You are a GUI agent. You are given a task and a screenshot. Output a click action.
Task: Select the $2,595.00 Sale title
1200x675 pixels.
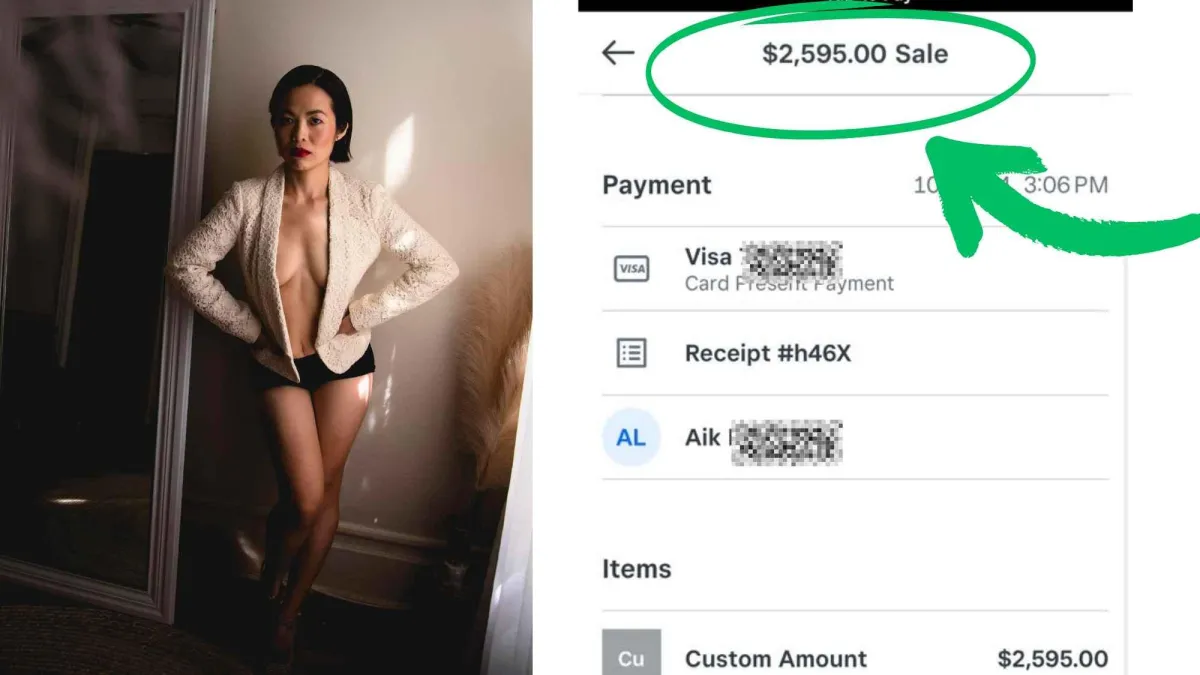(x=855, y=54)
